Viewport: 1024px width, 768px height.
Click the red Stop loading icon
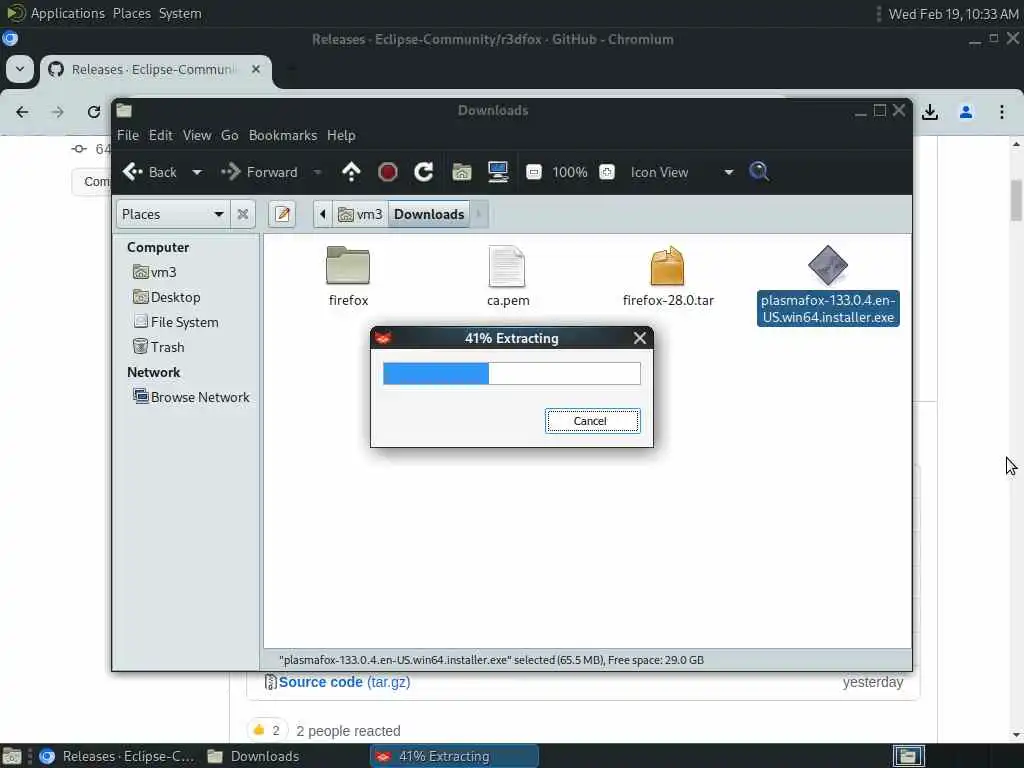(x=388, y=172)
